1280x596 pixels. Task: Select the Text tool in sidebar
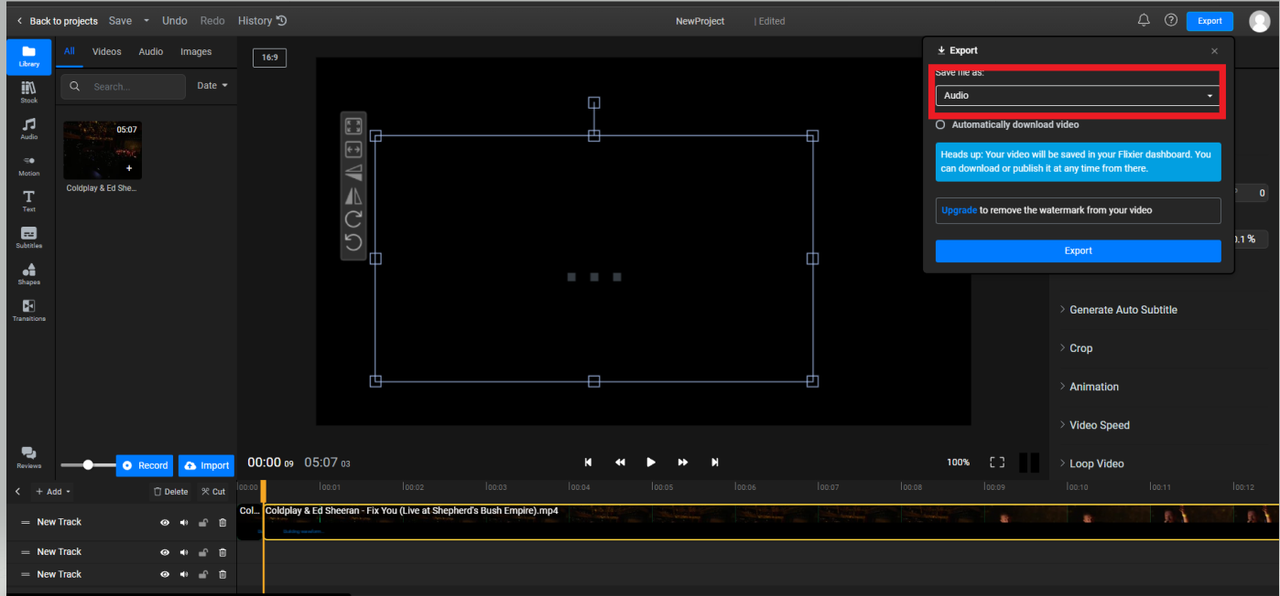(x=29, y=201)
